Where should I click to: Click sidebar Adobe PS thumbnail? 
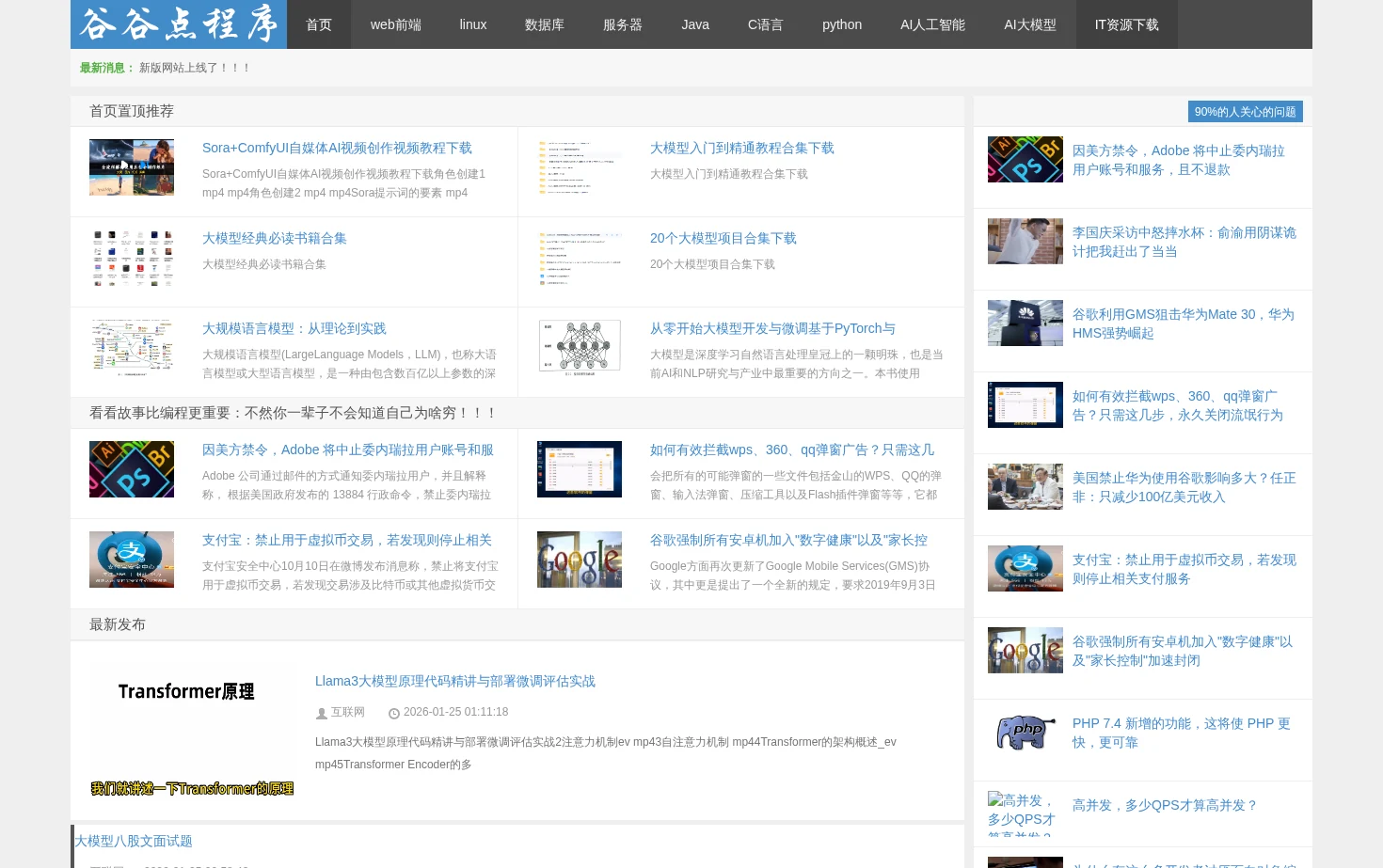tap(1025, 159)
